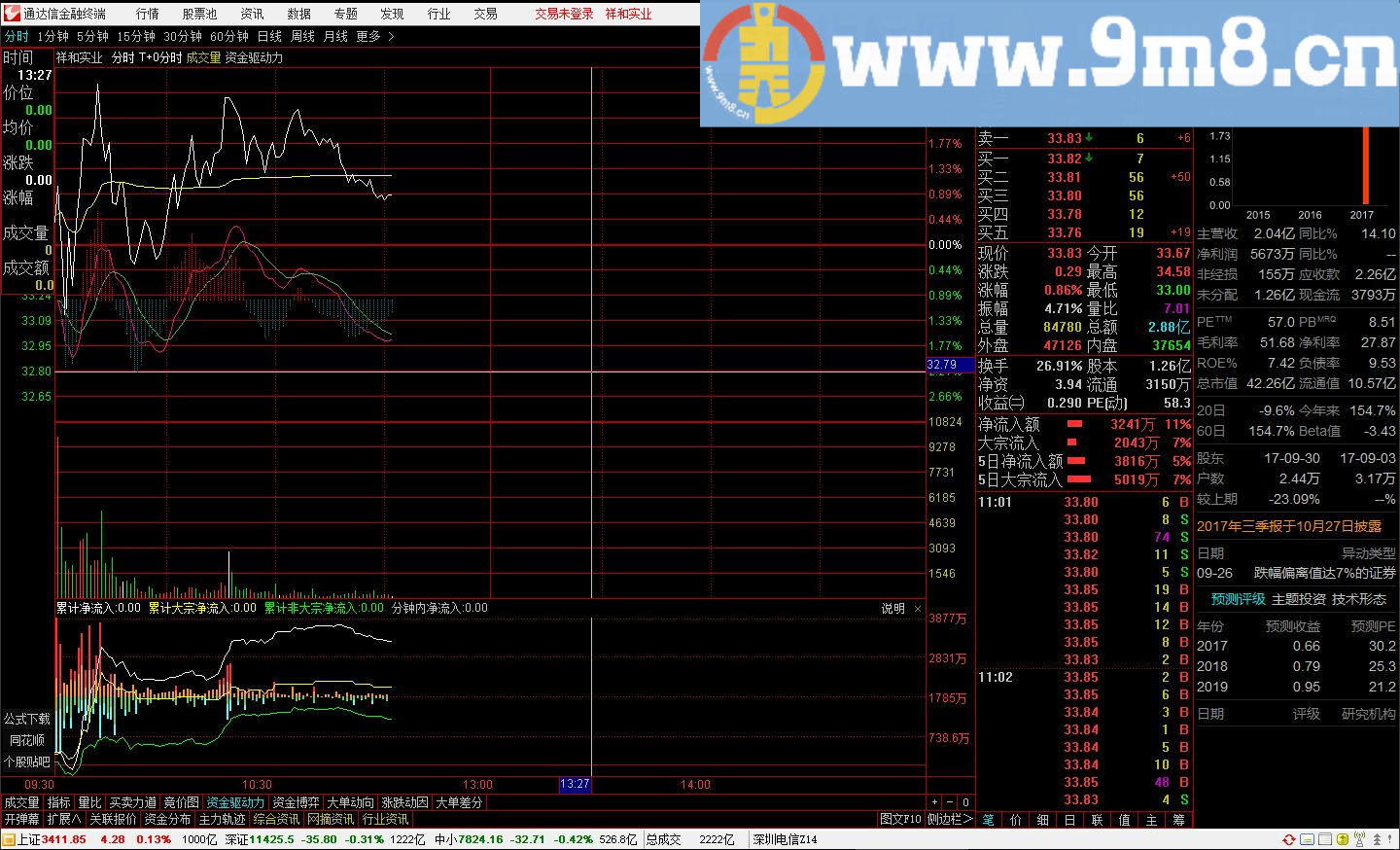Select the 笔 tick detail tab
The height and width of the screenshot is (850, 1400).
point(989,820)
